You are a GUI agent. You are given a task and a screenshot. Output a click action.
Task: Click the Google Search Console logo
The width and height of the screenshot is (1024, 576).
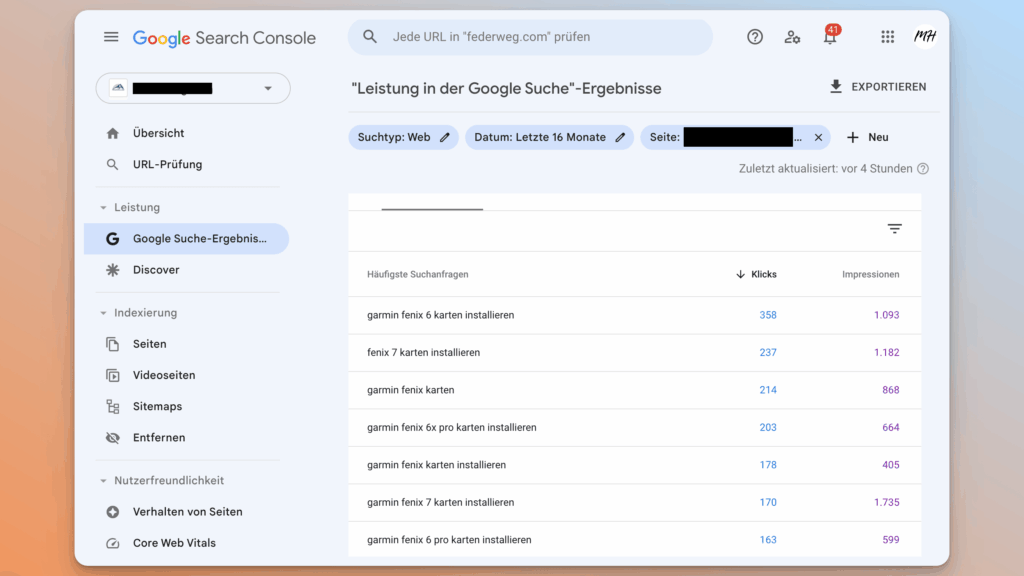224,38
